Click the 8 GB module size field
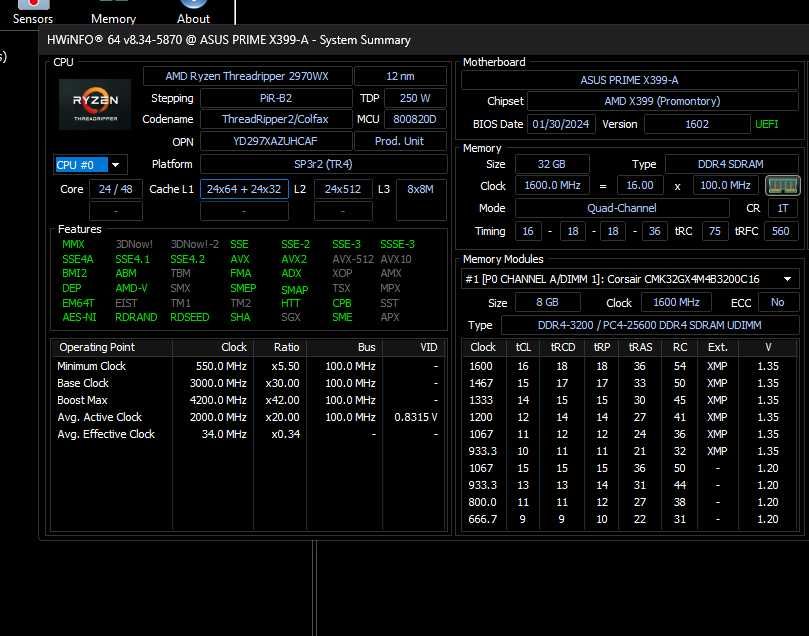 click(547, 302)
